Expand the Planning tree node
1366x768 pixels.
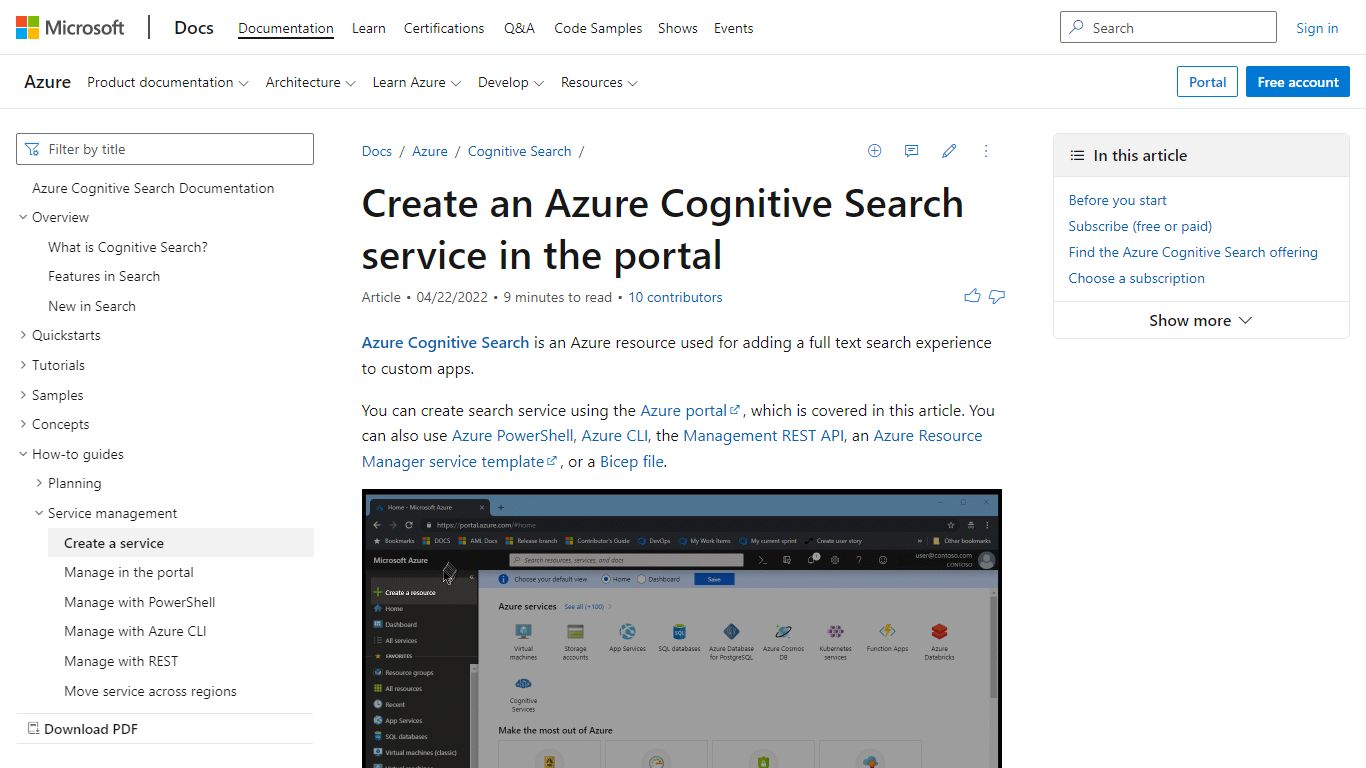click(x=39, y=483)
